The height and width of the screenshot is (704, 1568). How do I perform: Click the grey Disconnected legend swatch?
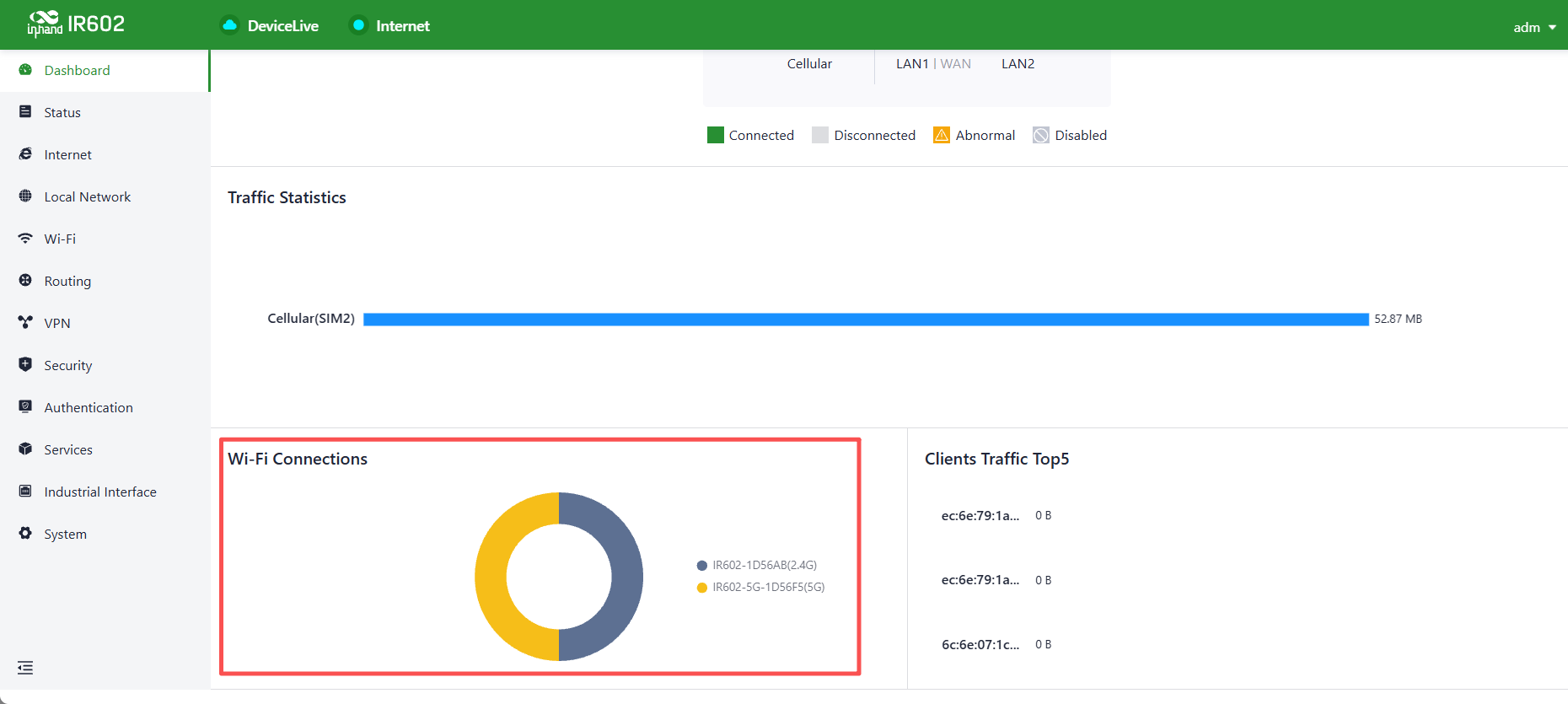pyautogui.click(x=820, y=135)
